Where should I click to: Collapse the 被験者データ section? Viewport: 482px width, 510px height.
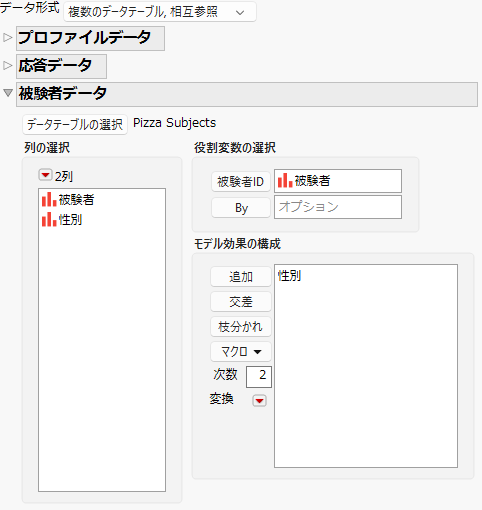[x=8, y=93]
